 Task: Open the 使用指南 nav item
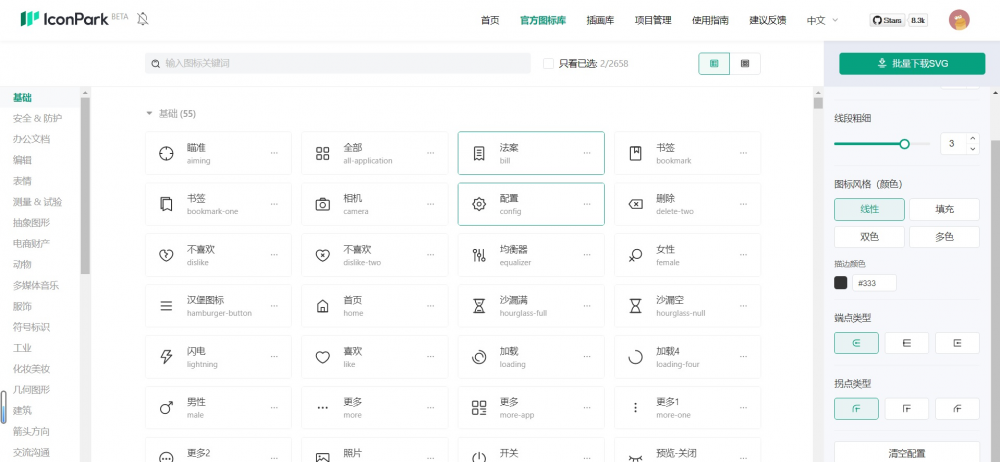point(710,20)
